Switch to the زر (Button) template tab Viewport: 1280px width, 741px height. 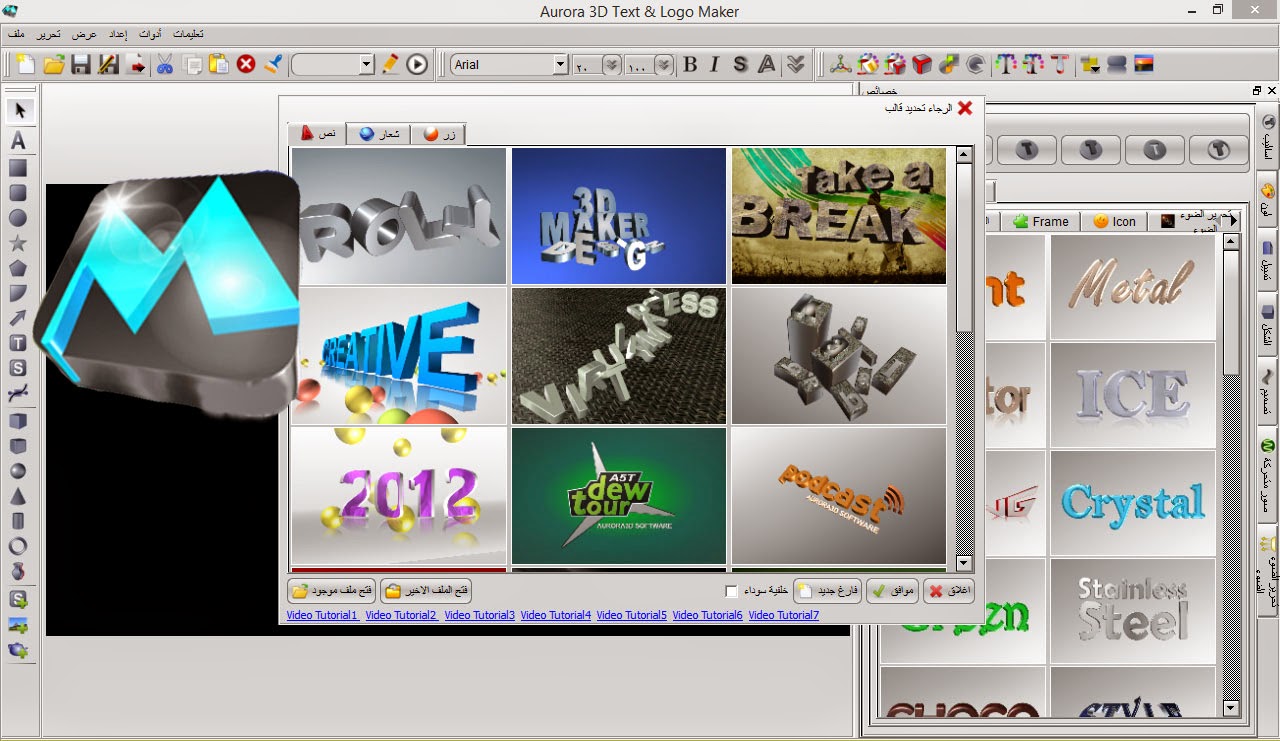click(x=439, y=134)
